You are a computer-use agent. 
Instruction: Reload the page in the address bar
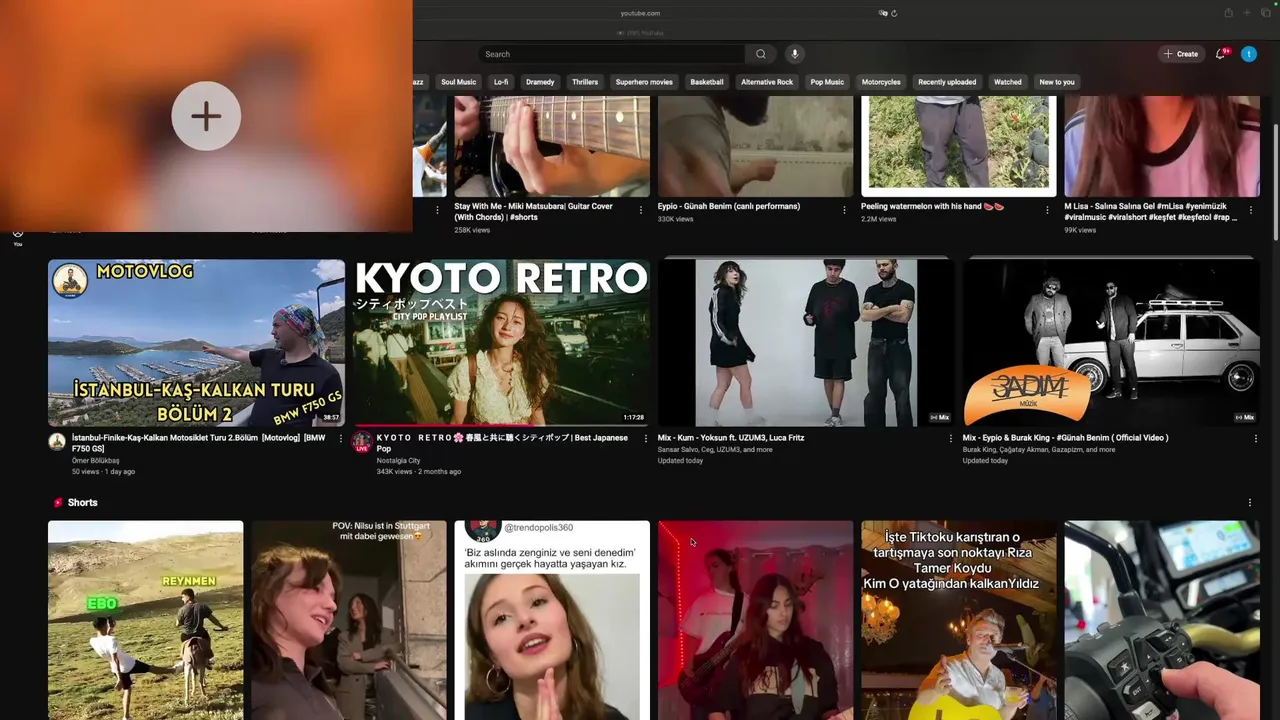(x=893, y=13)
